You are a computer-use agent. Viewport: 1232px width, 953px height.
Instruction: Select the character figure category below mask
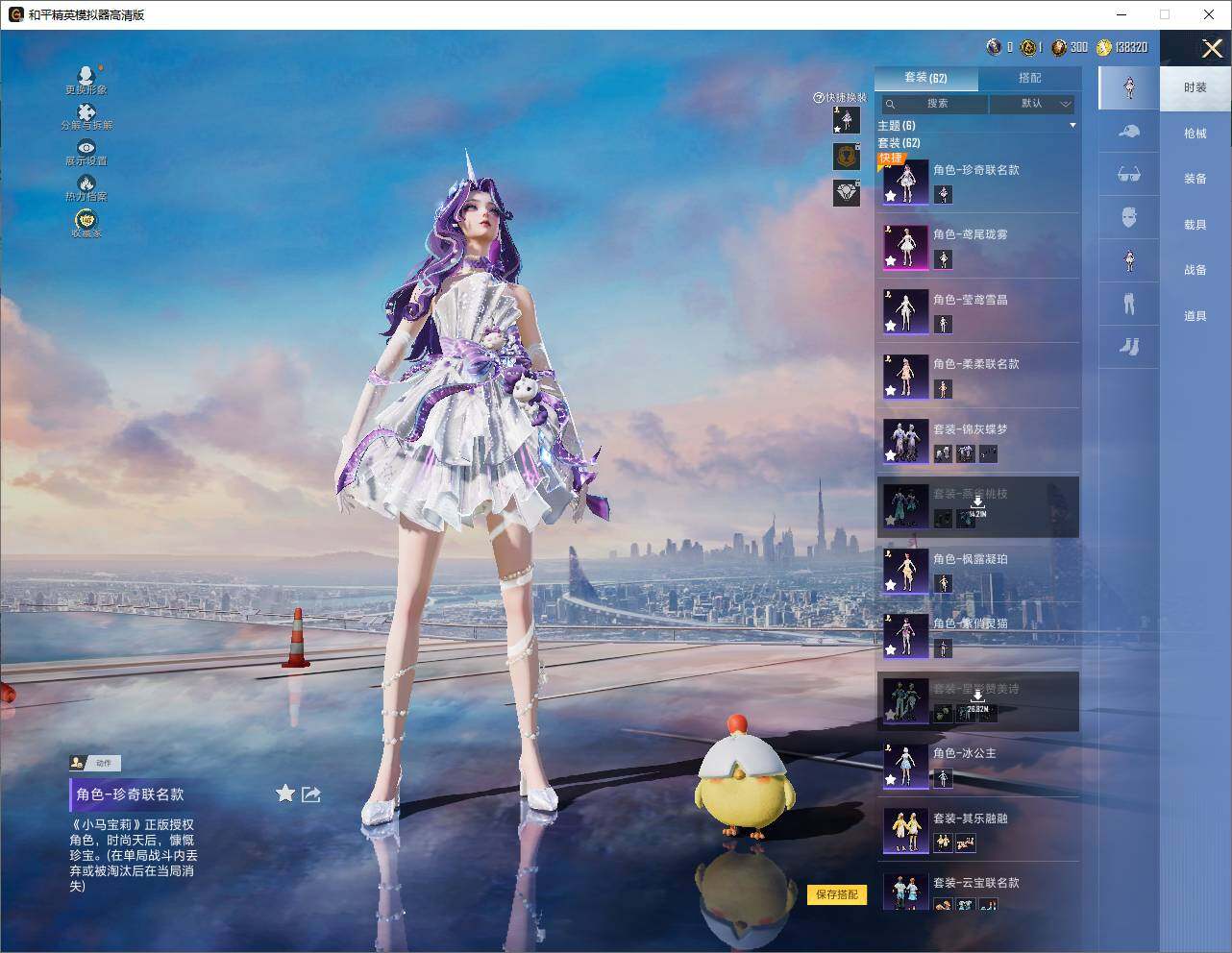point(1129,260)
